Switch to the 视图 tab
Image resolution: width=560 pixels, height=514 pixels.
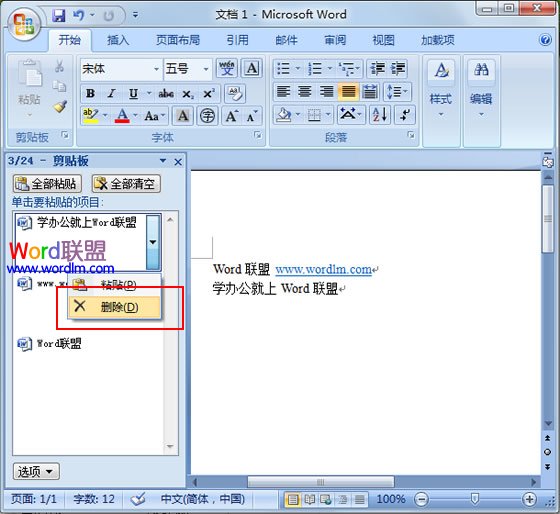(383, 40)
